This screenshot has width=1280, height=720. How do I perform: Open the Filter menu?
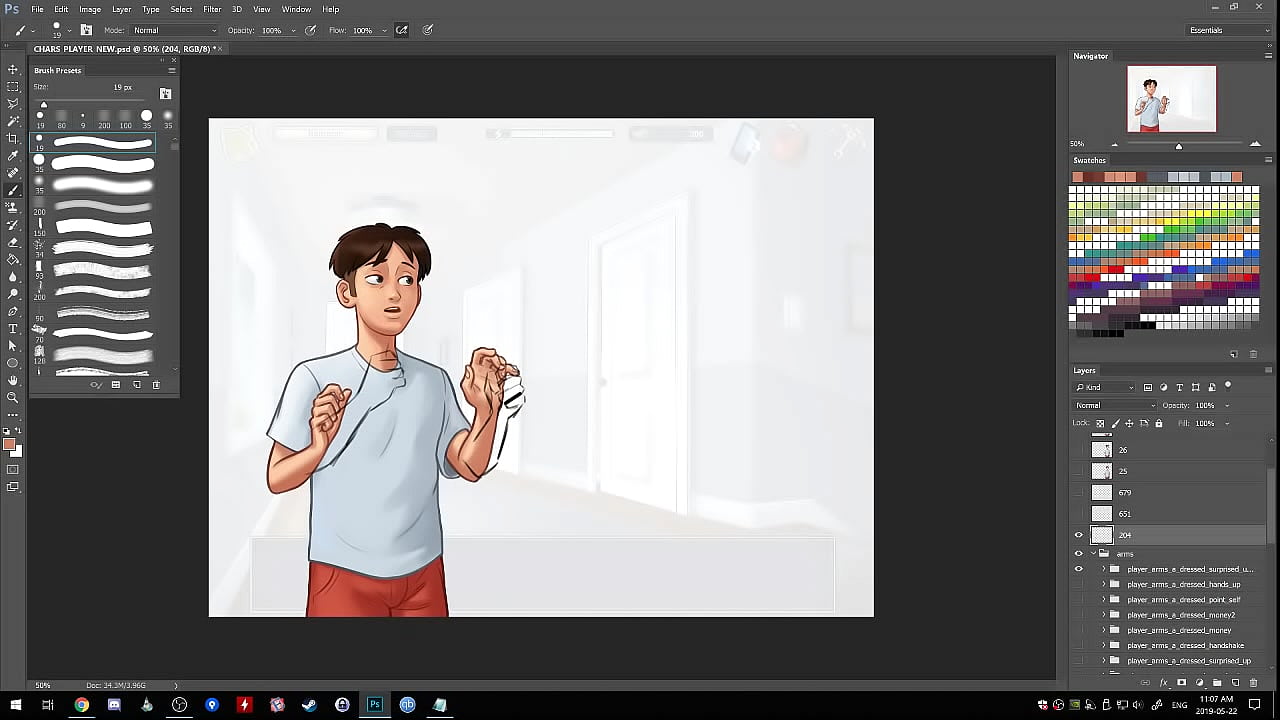pos(212,9)
